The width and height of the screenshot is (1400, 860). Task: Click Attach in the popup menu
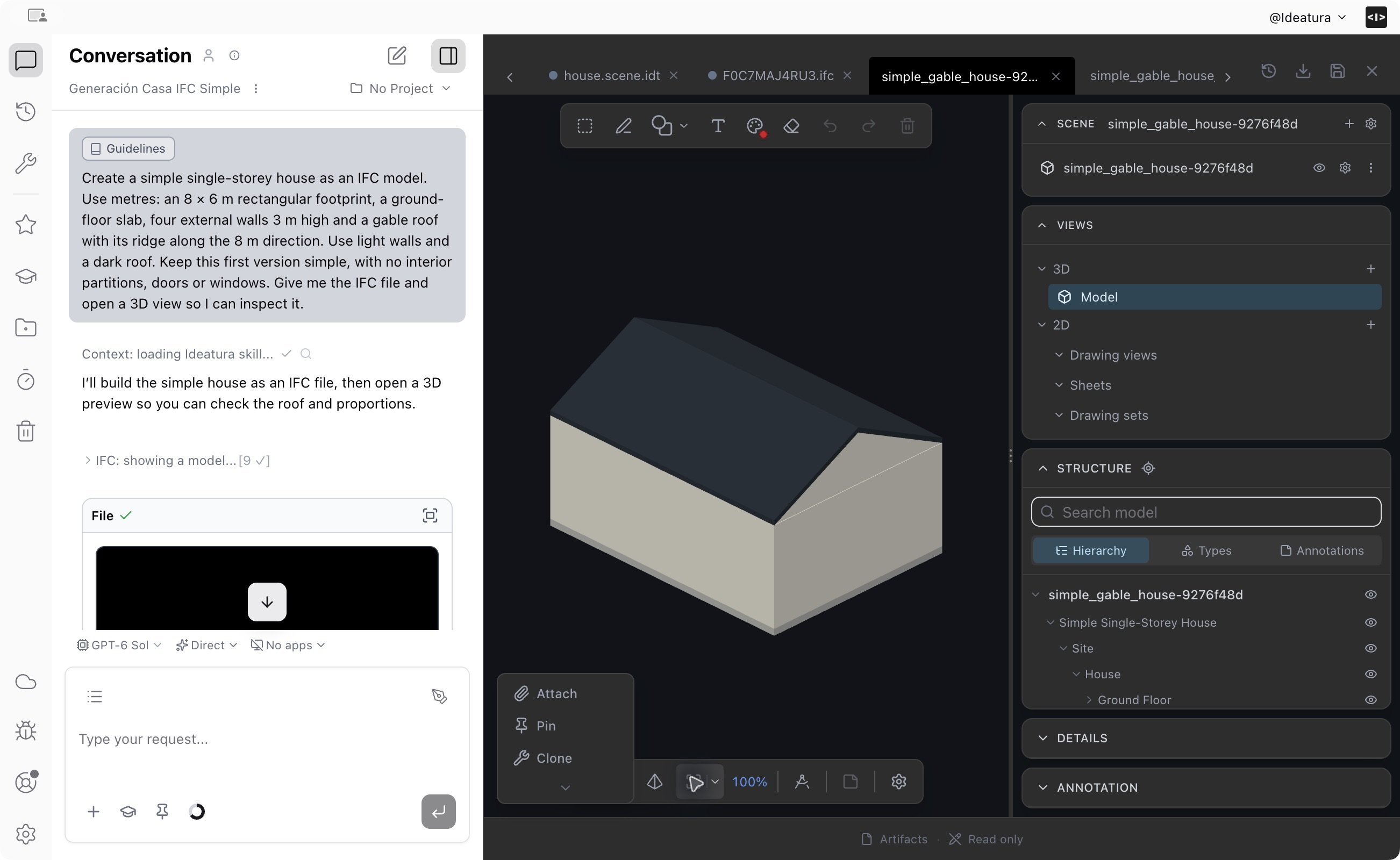coord(546,693)
